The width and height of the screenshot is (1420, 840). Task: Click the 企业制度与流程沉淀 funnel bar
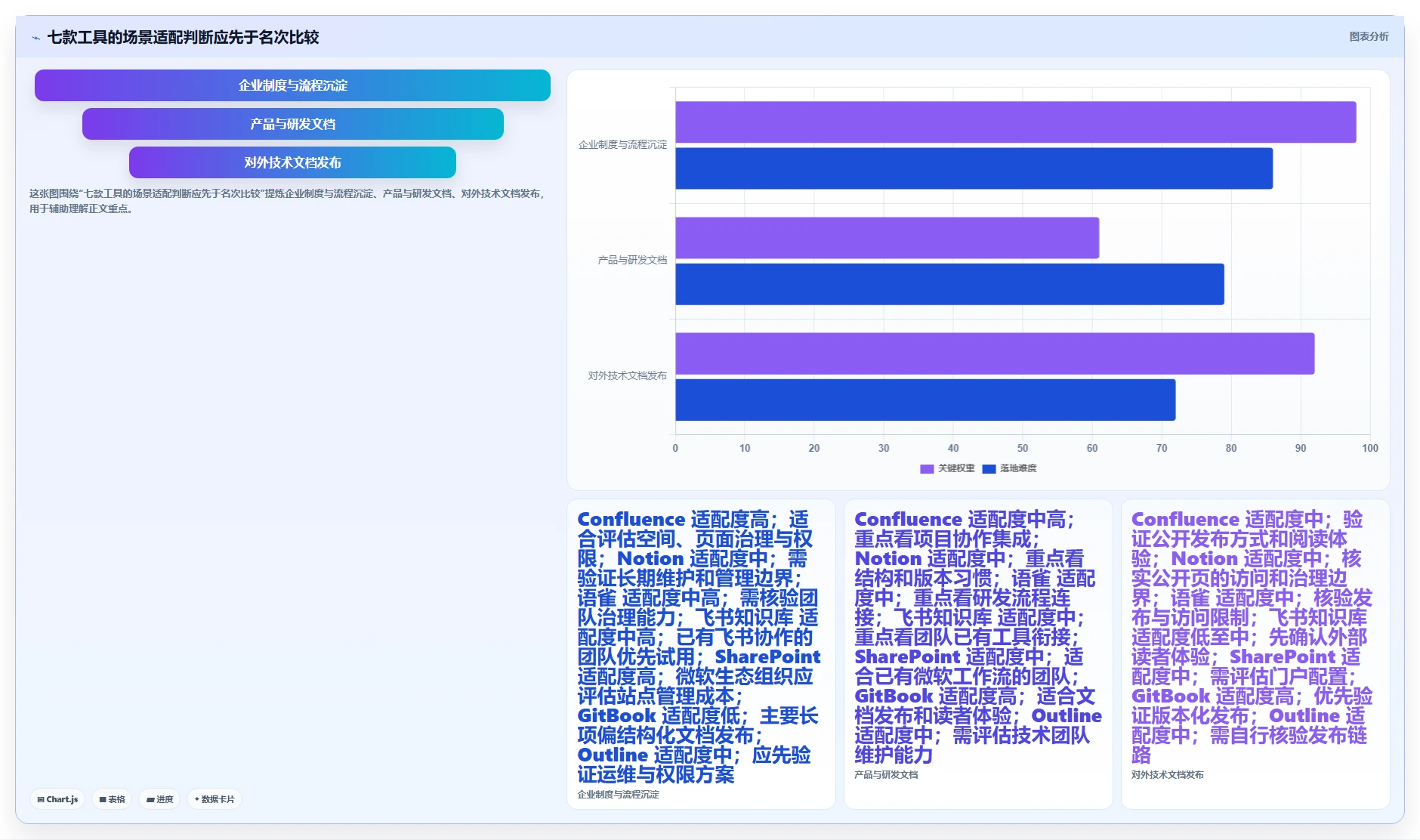[x=292, y=85]
